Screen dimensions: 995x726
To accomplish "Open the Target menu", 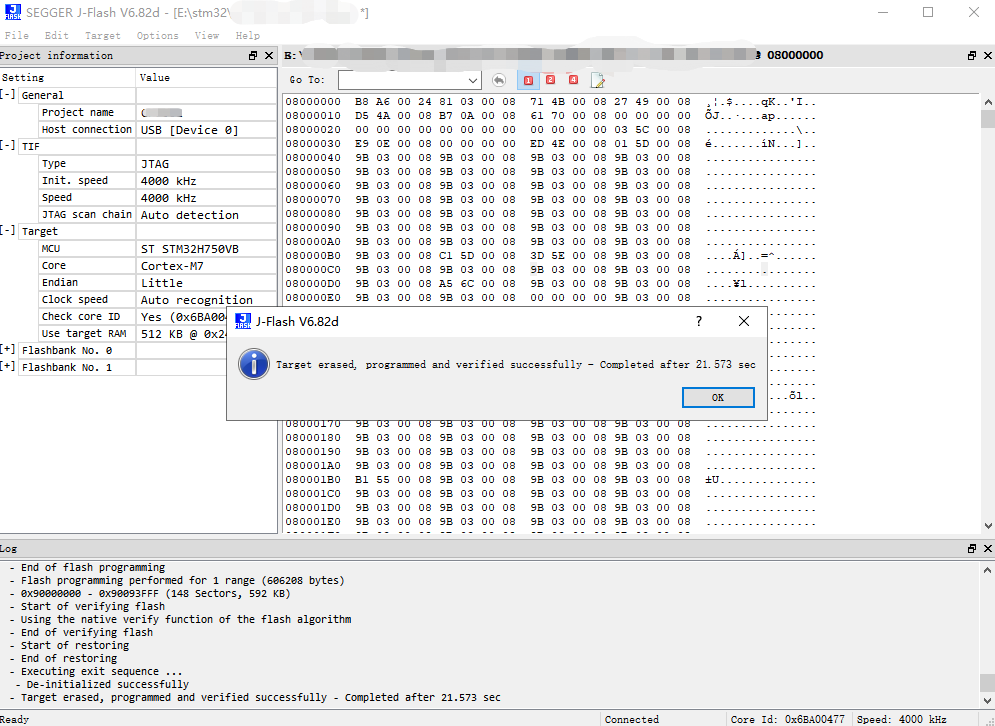I will (101, 35).
